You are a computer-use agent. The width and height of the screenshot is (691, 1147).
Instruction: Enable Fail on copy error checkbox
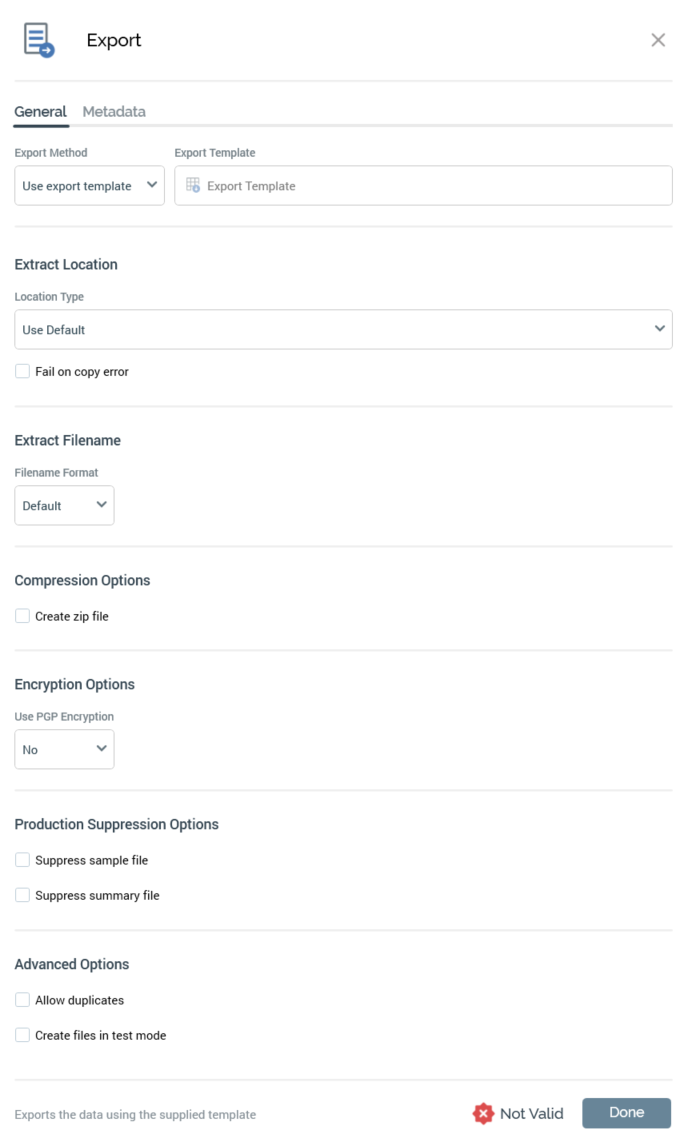(x=23, y=372)
